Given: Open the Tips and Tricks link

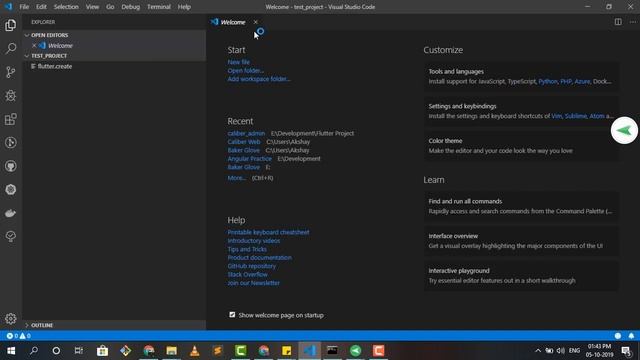Looking at the screenshot, I should 247,249.
